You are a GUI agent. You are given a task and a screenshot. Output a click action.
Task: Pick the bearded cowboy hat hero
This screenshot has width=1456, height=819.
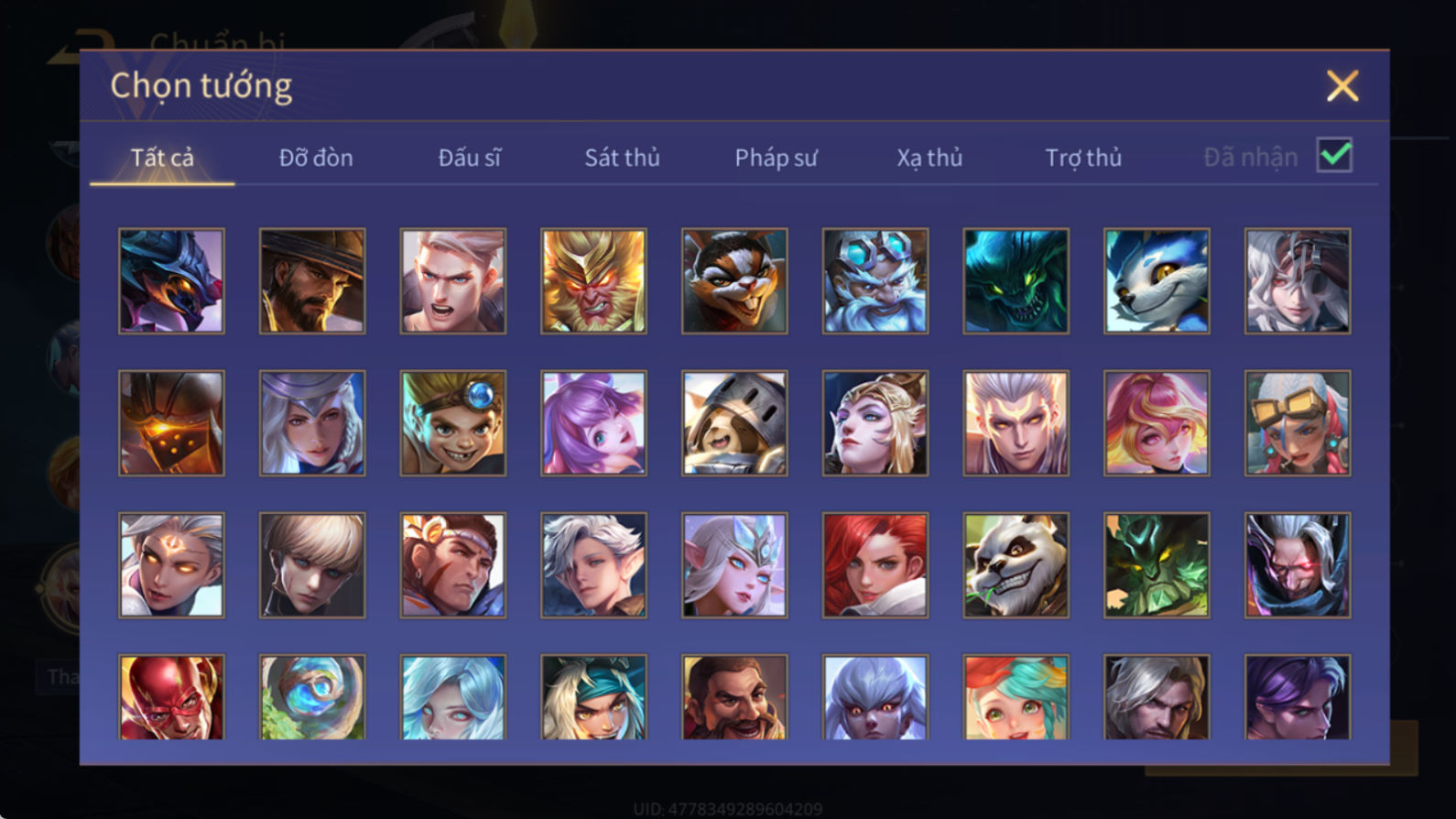312,280
